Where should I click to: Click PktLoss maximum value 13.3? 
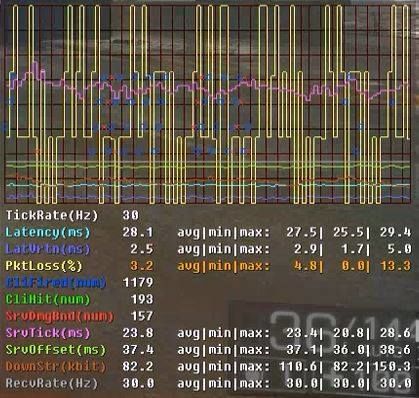[x=395, y=266]
